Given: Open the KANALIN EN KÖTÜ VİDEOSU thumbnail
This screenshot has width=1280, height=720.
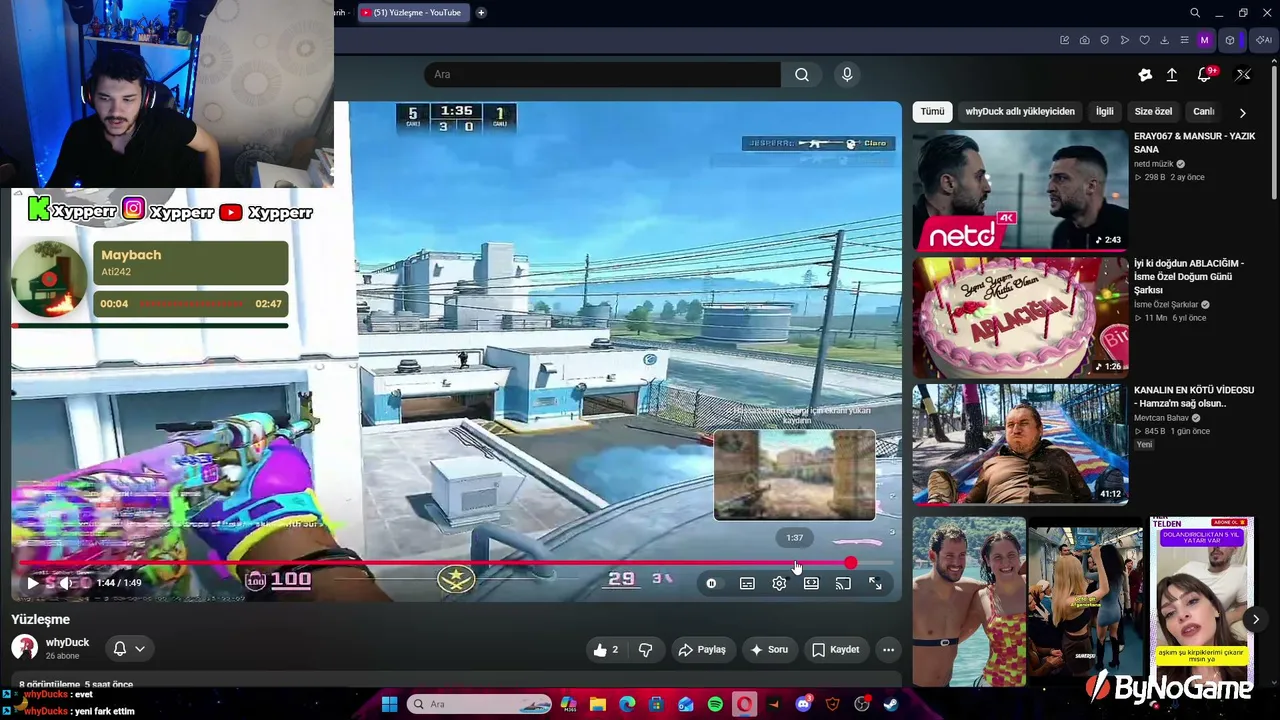Looking at the screenshot, I should click(1020, 444).
